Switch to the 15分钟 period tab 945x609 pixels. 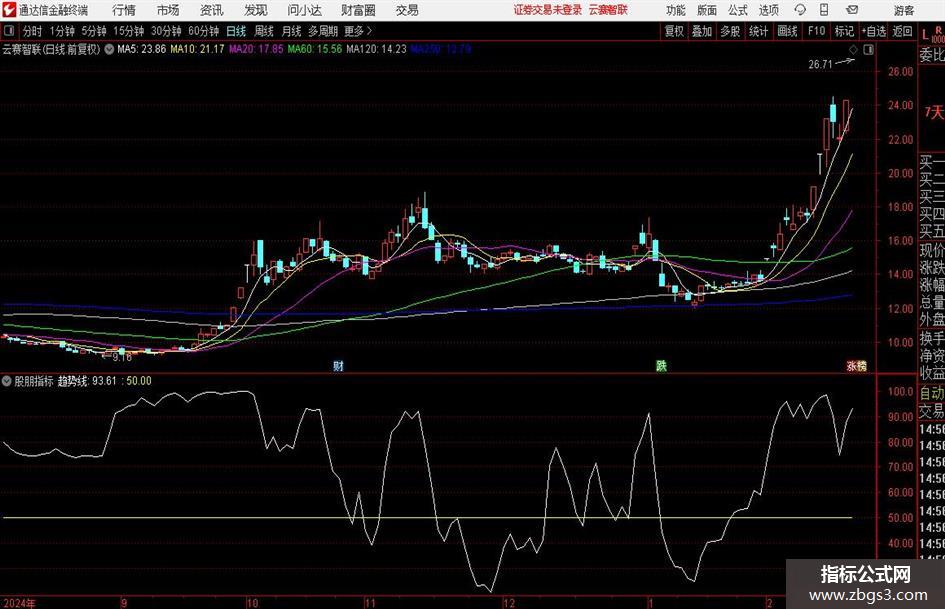point(129,31)
